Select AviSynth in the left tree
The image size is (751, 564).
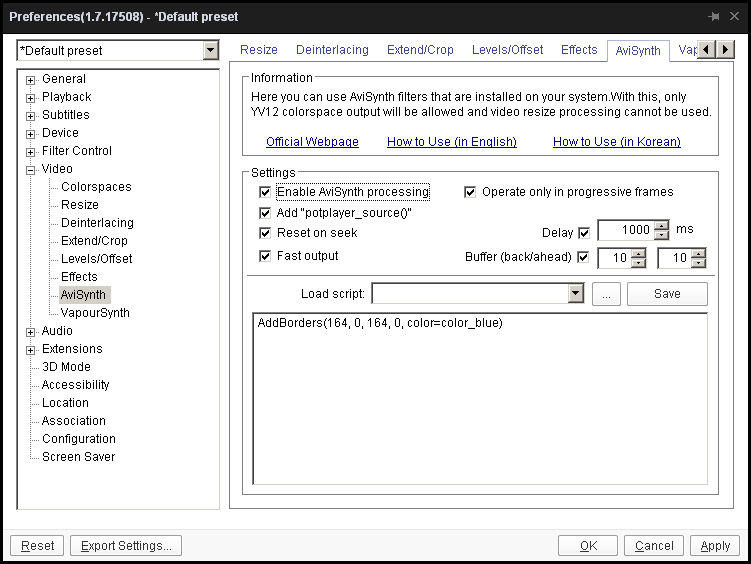[x=84, y=295]
